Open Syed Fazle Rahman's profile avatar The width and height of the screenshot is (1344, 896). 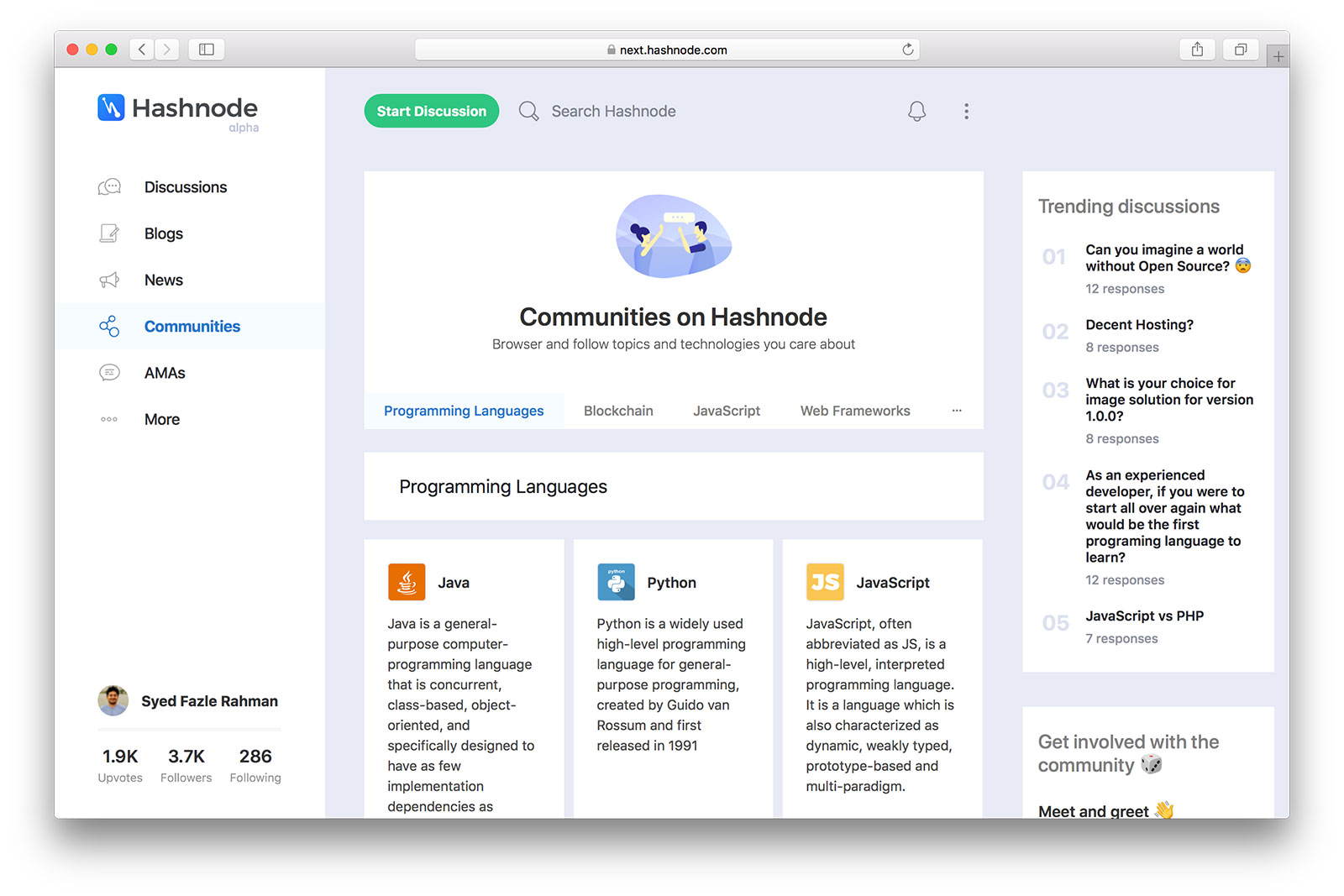113,700
